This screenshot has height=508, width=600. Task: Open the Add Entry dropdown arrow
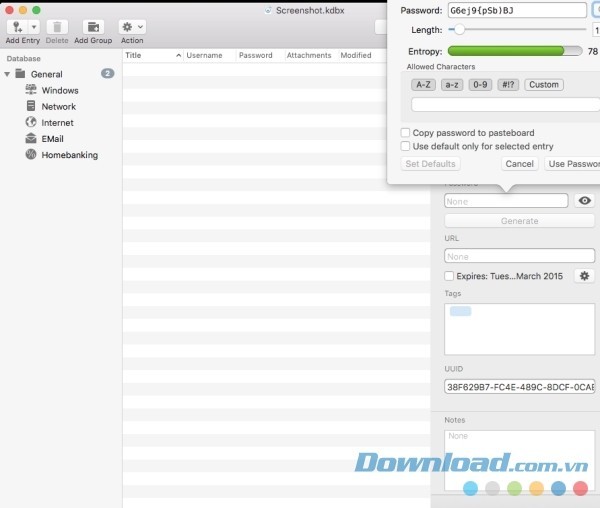[34, 26]
